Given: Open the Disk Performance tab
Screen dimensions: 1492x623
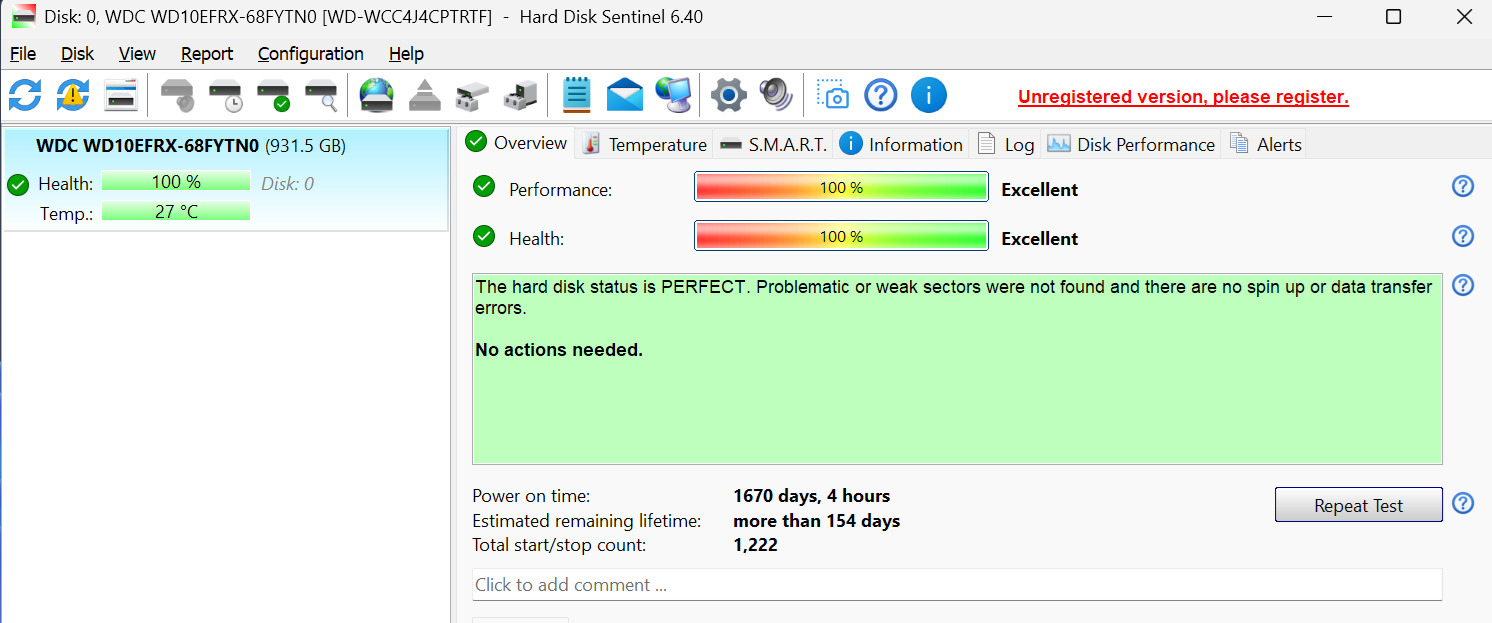Looking at the screenshot, I should (x=1131, y=144).
